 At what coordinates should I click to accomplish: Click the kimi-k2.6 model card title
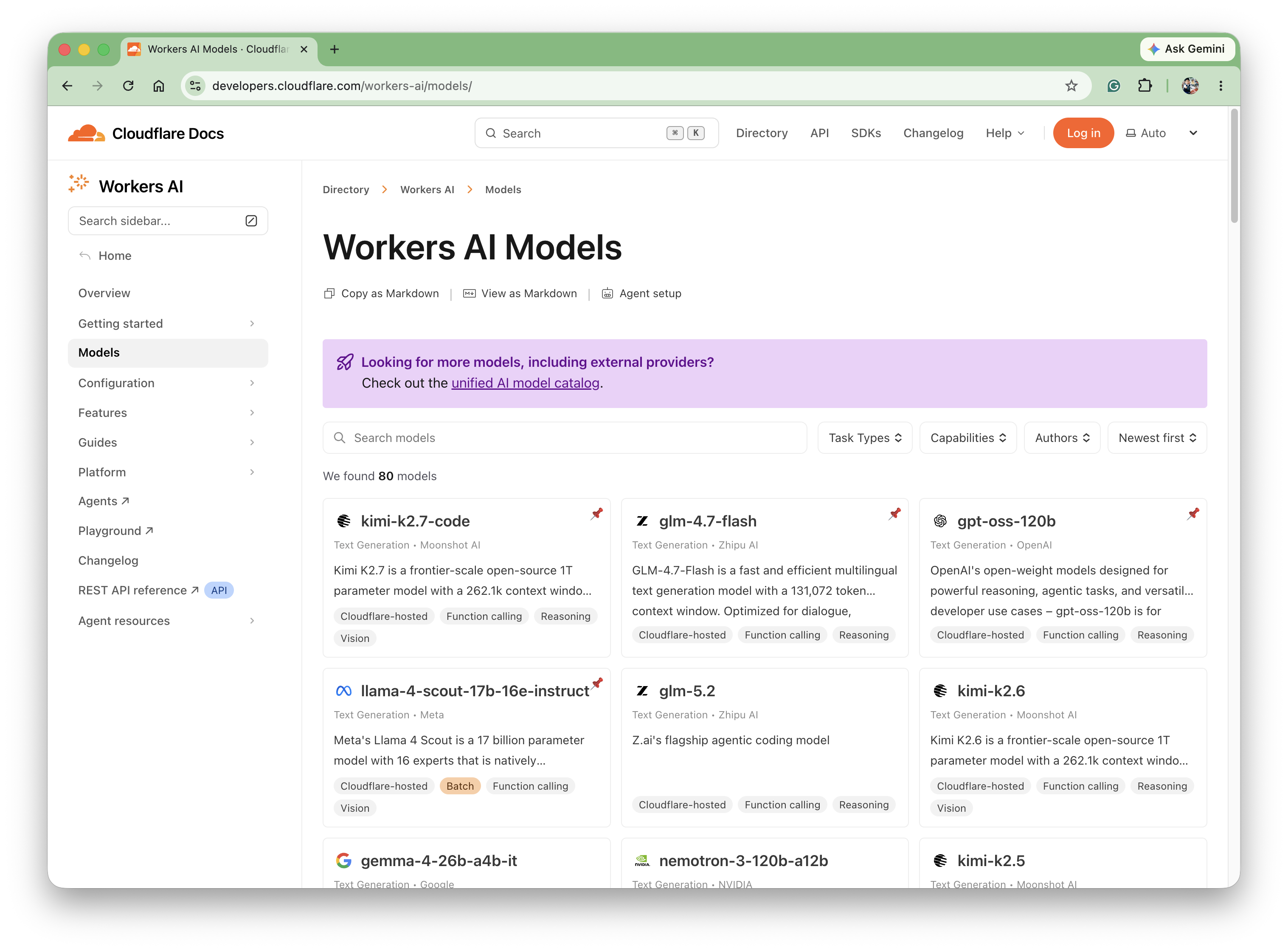point(991,691)
